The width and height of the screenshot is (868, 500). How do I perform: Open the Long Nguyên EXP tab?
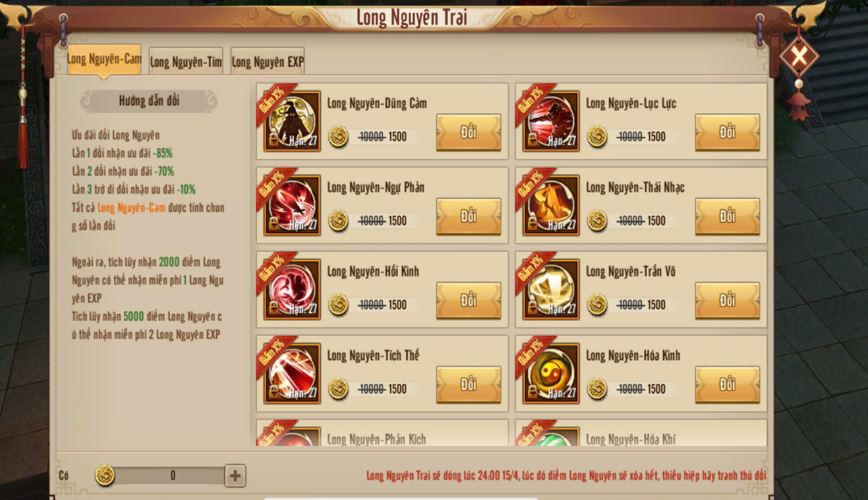point(267,62)
